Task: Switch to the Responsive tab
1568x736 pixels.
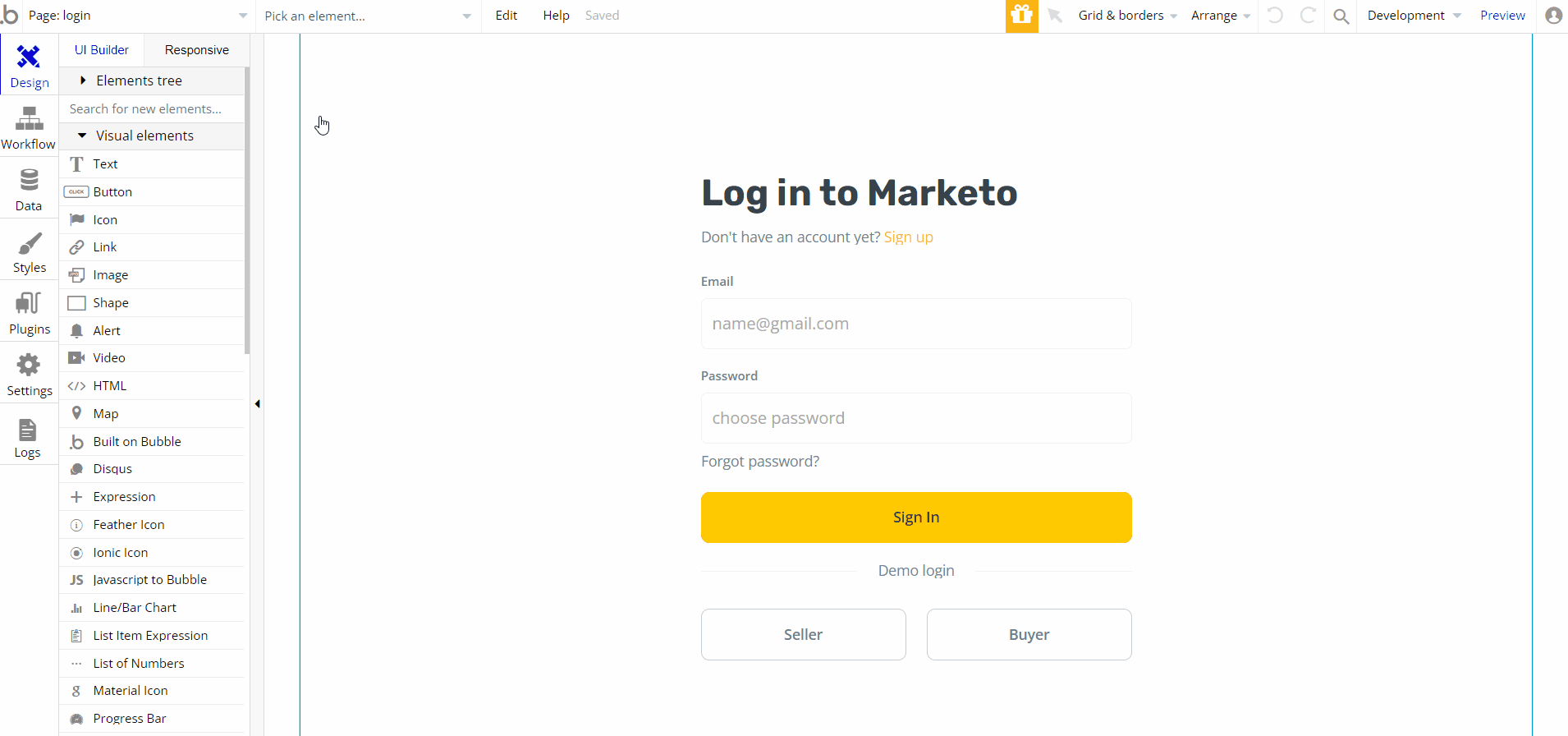Action: 196,50
